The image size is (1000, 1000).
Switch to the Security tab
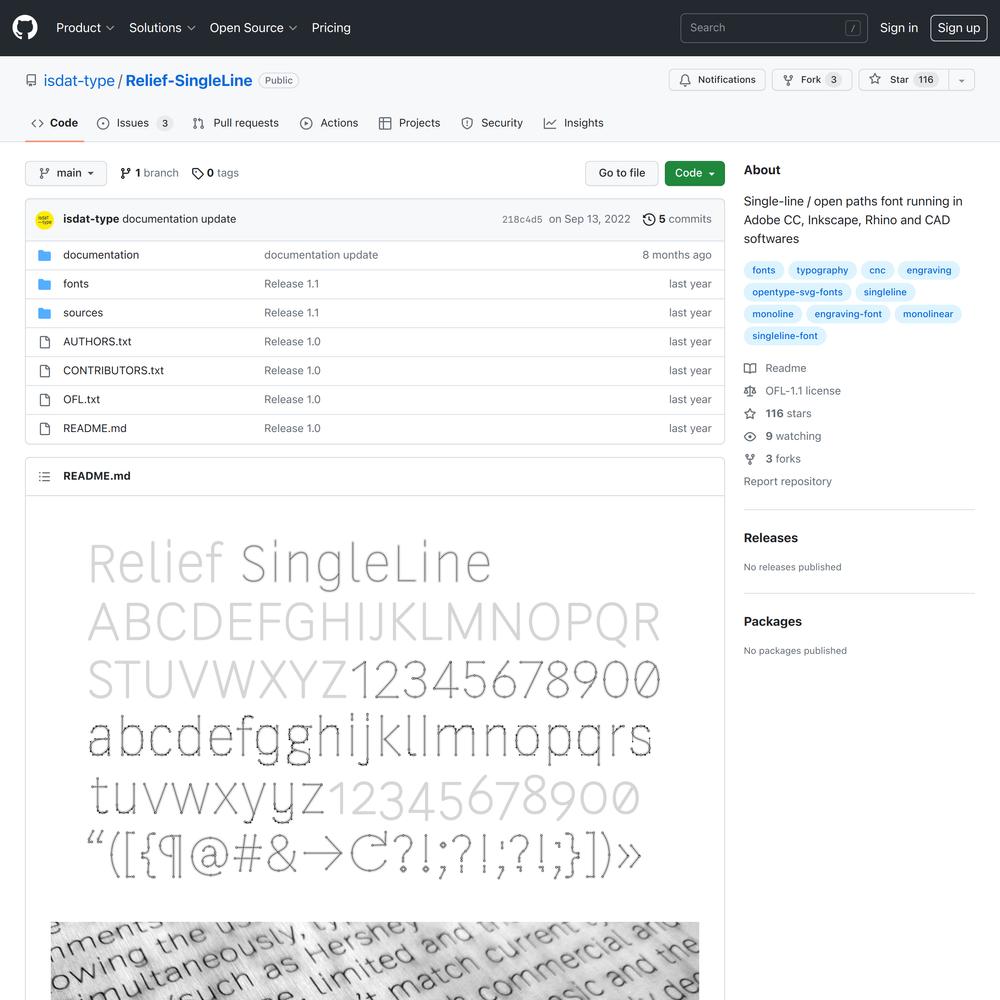(x=492, y=123)
